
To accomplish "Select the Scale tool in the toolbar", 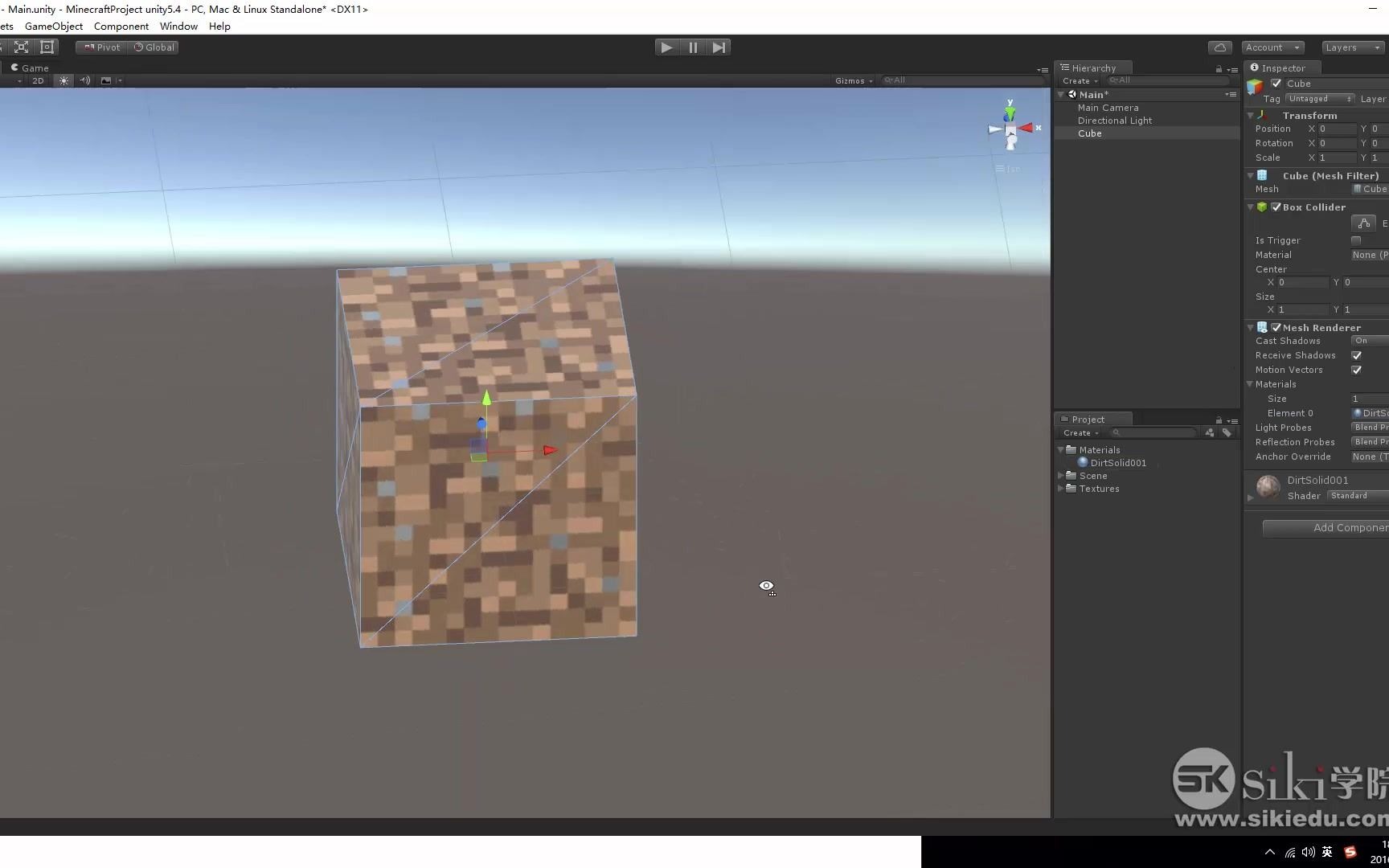I will click(x=21, y=47).
